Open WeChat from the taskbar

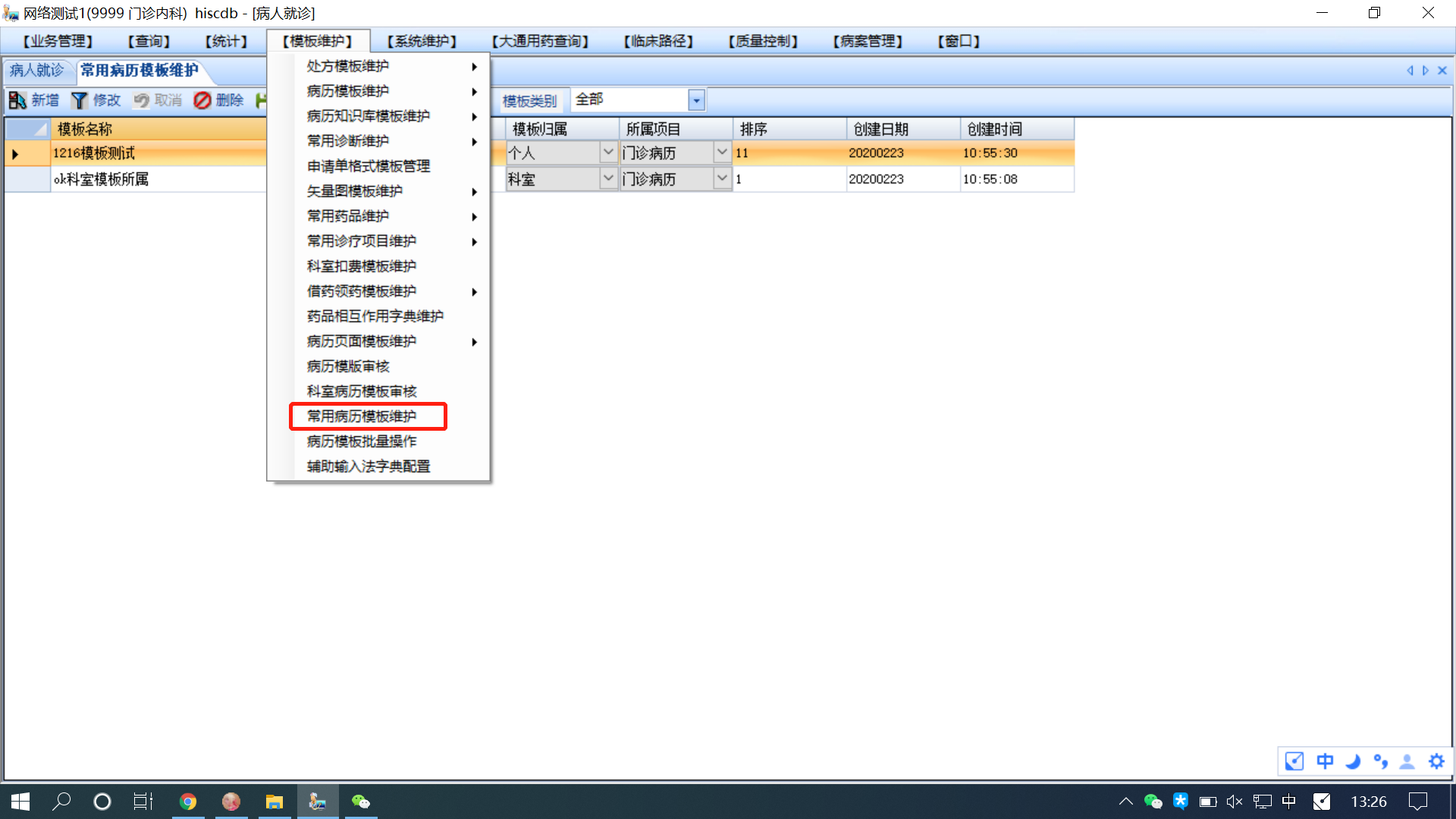(x=361, y=802)
